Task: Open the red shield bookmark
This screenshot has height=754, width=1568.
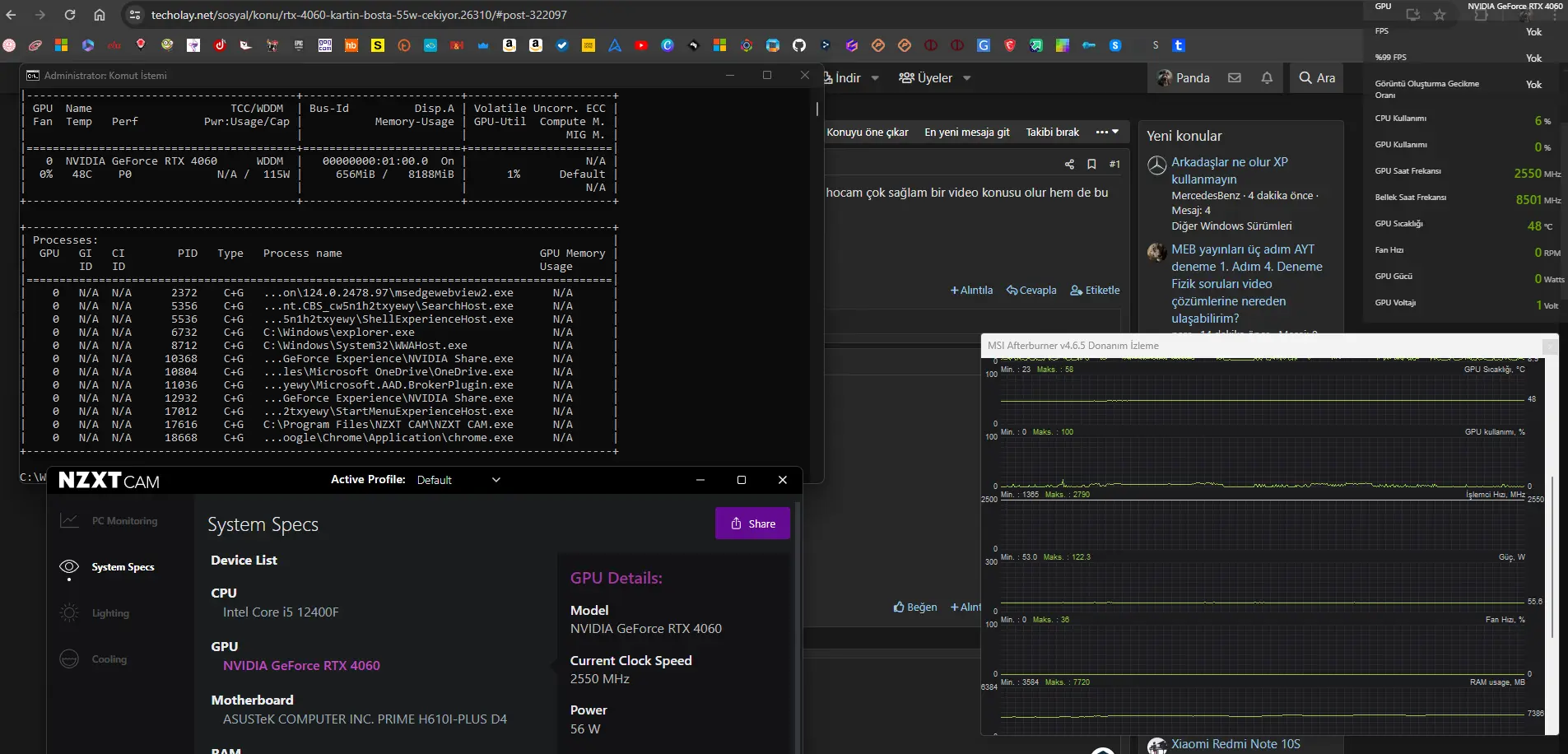Action: pos(1010,45)
